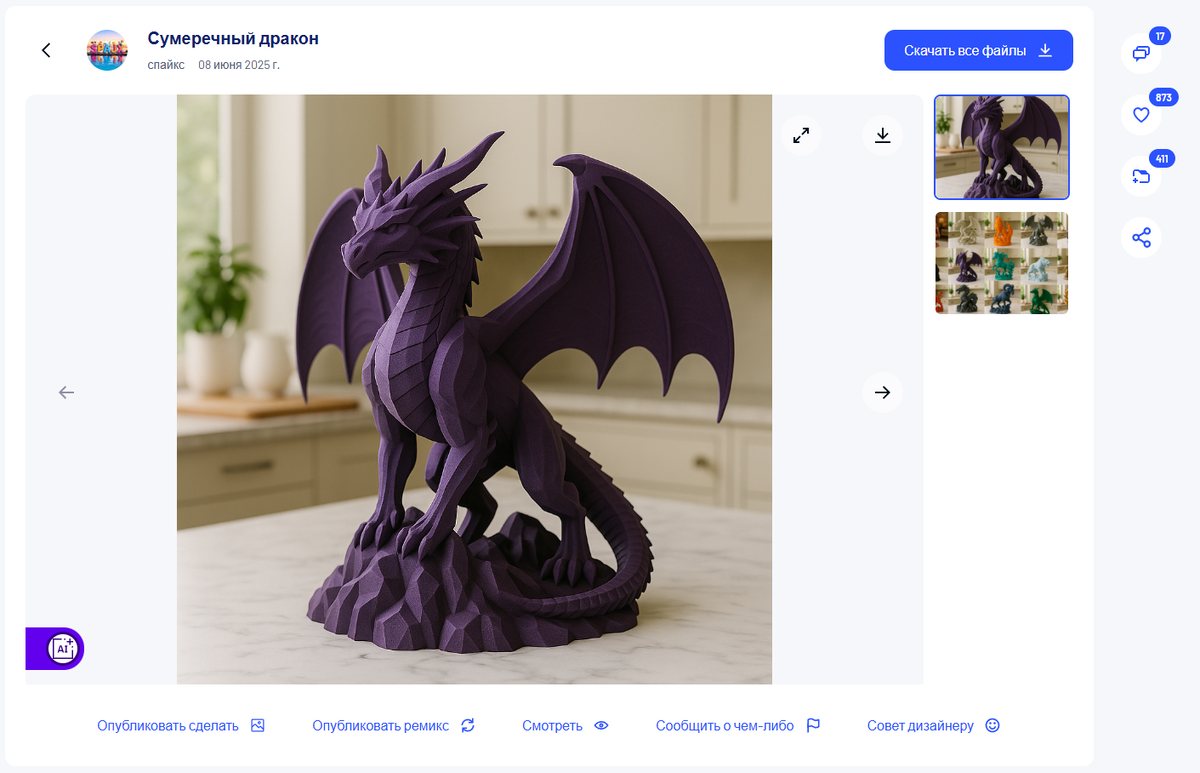Click the eye icon next to Смотреть
The width and height of the screenshot is (1200, 773).
coord(601,726)
